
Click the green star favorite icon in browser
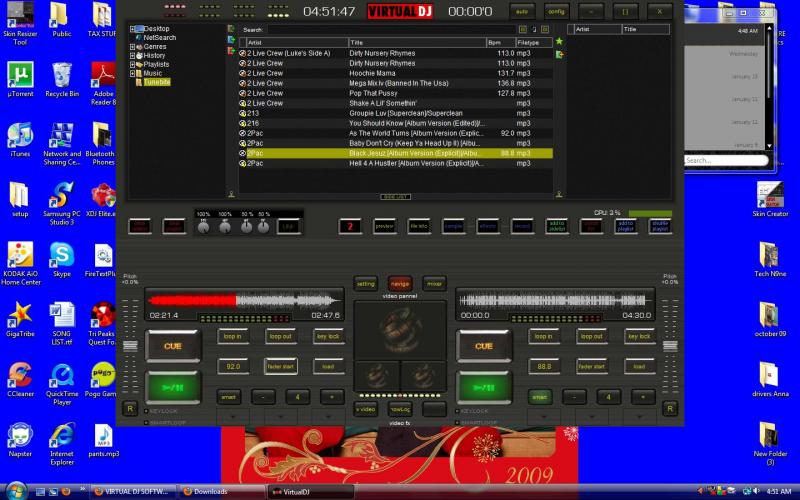tap(559, 41)
